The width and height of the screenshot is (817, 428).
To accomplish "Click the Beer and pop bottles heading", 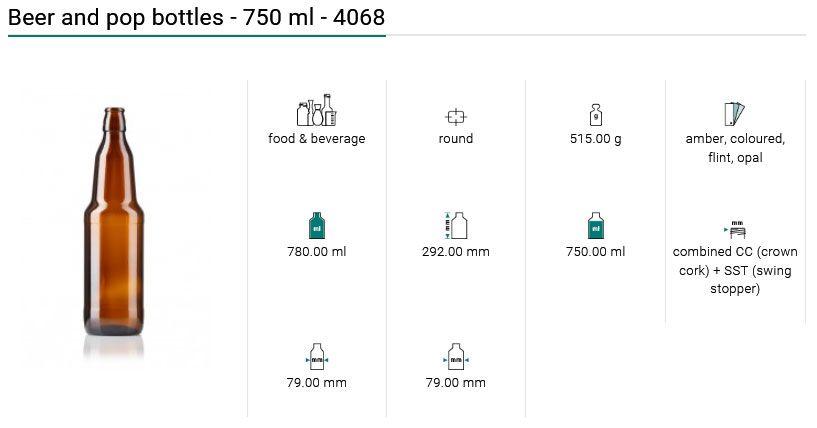I will pos(196,17).
